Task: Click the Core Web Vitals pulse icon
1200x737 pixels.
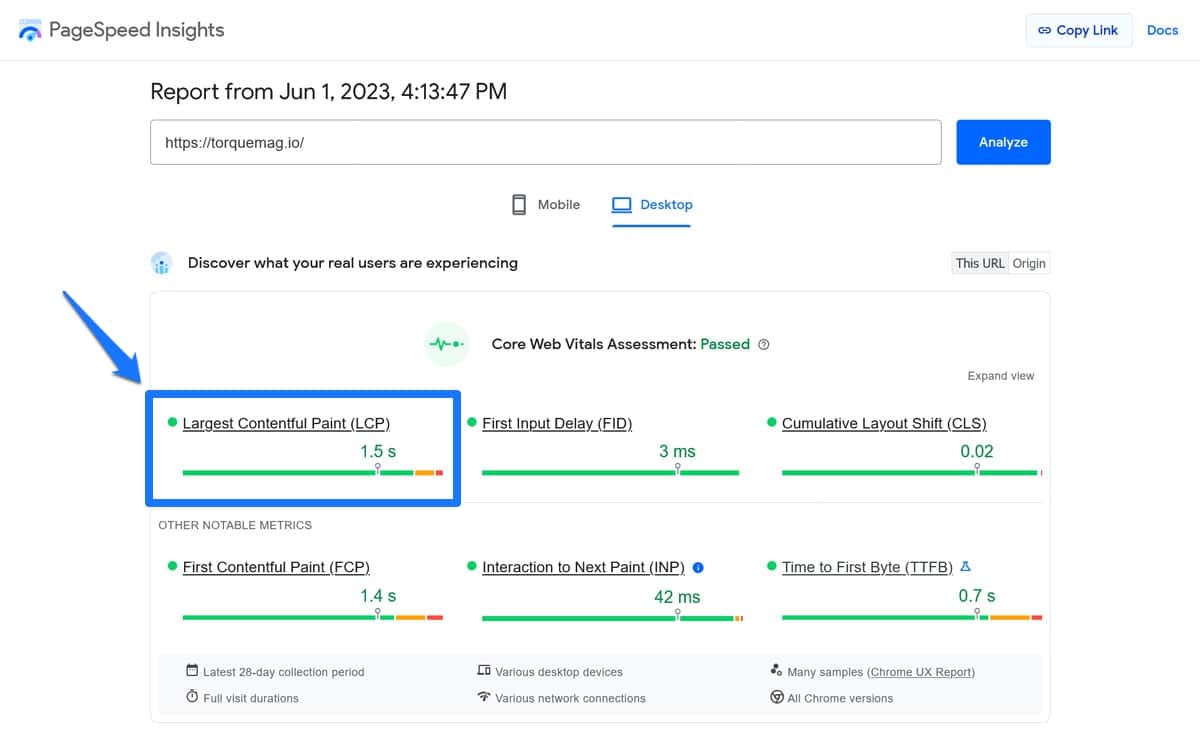Action: pyautogui.click(x=446, y=344)
